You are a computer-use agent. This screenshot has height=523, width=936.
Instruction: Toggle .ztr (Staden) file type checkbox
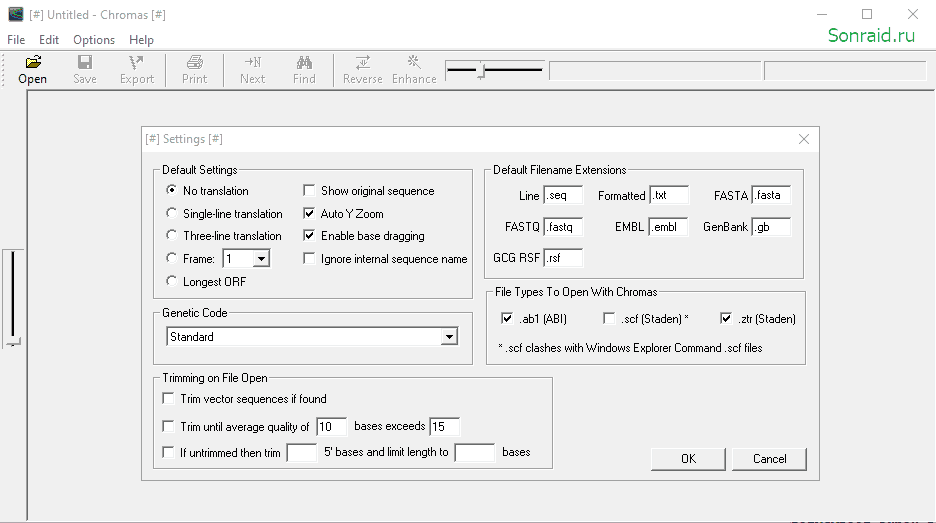coord(726,318)
